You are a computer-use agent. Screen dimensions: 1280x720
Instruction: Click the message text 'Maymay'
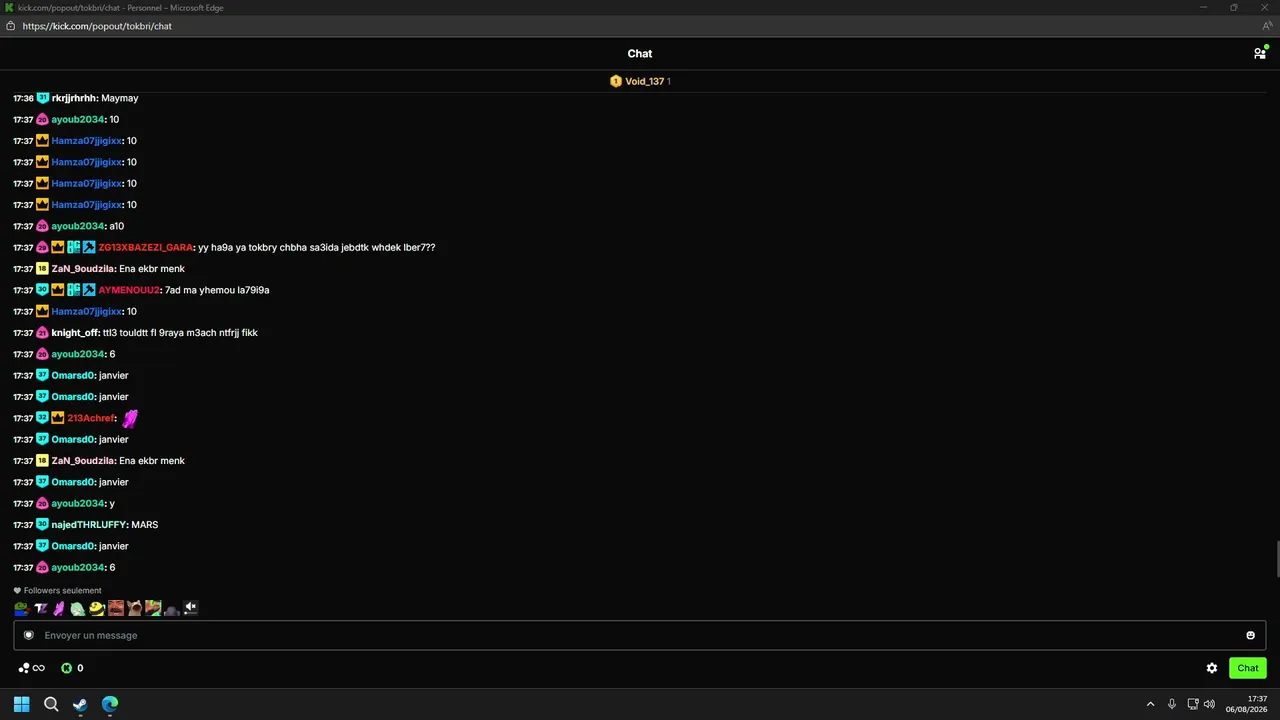[120, 98]
